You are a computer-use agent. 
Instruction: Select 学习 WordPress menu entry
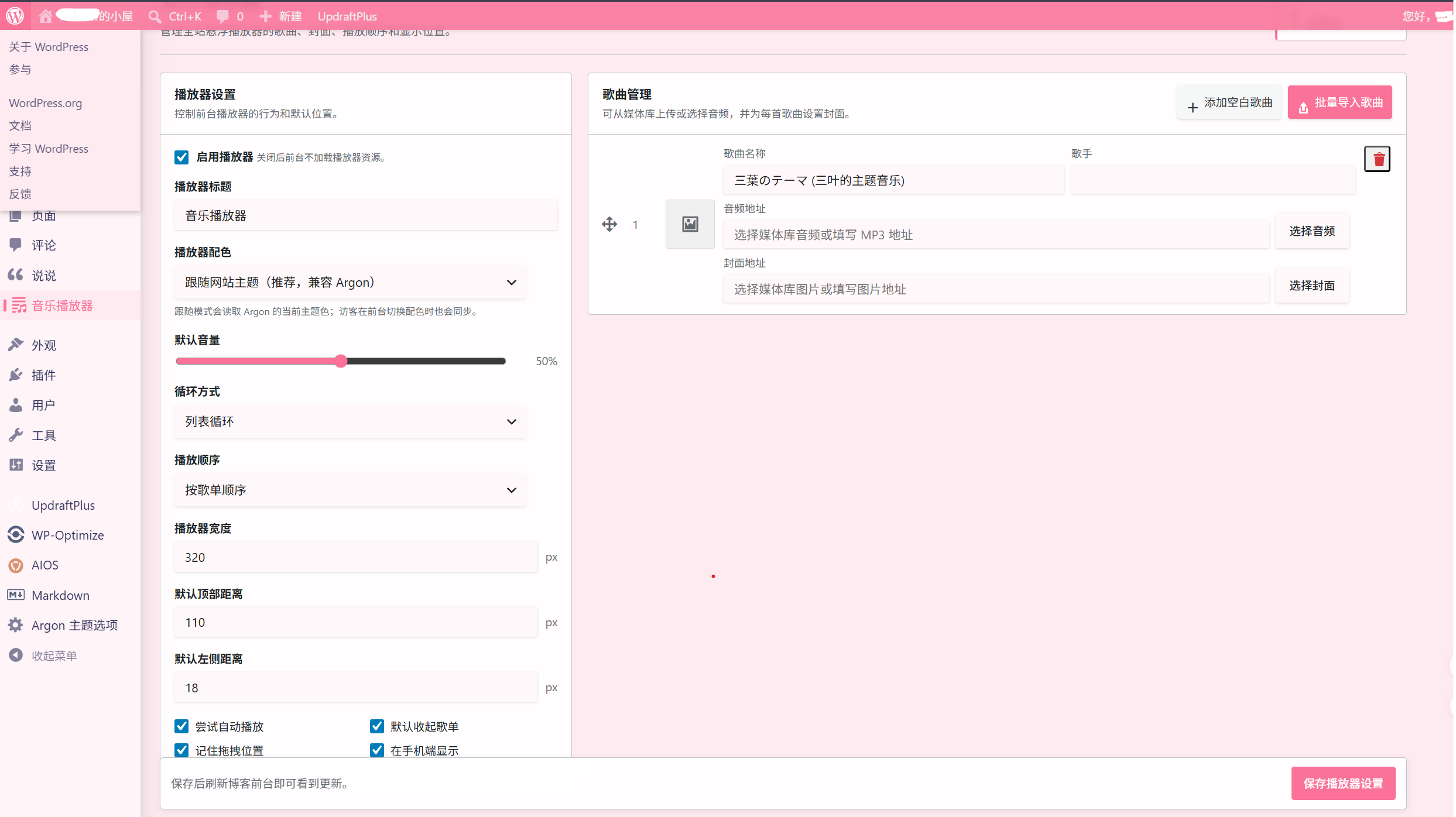pyautogui.click(x=49, y=149)
